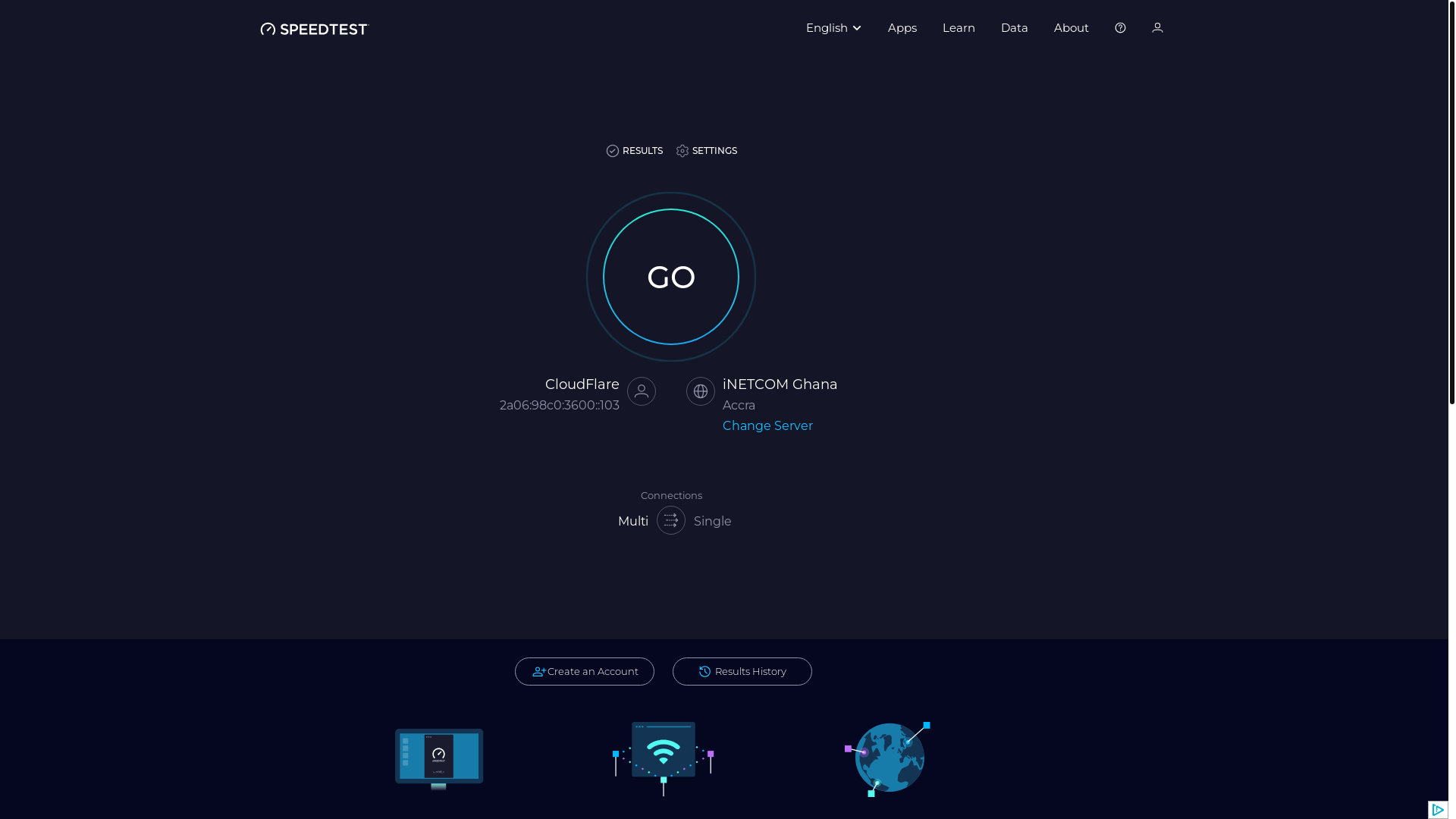Open Results History
The width and height of the screenshot is (1456, 819).
pos(742,672)
